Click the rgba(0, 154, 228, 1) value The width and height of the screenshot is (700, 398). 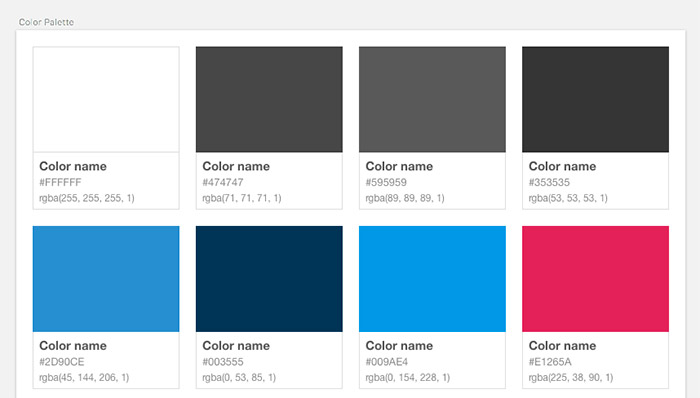click(x=408, y=377)
